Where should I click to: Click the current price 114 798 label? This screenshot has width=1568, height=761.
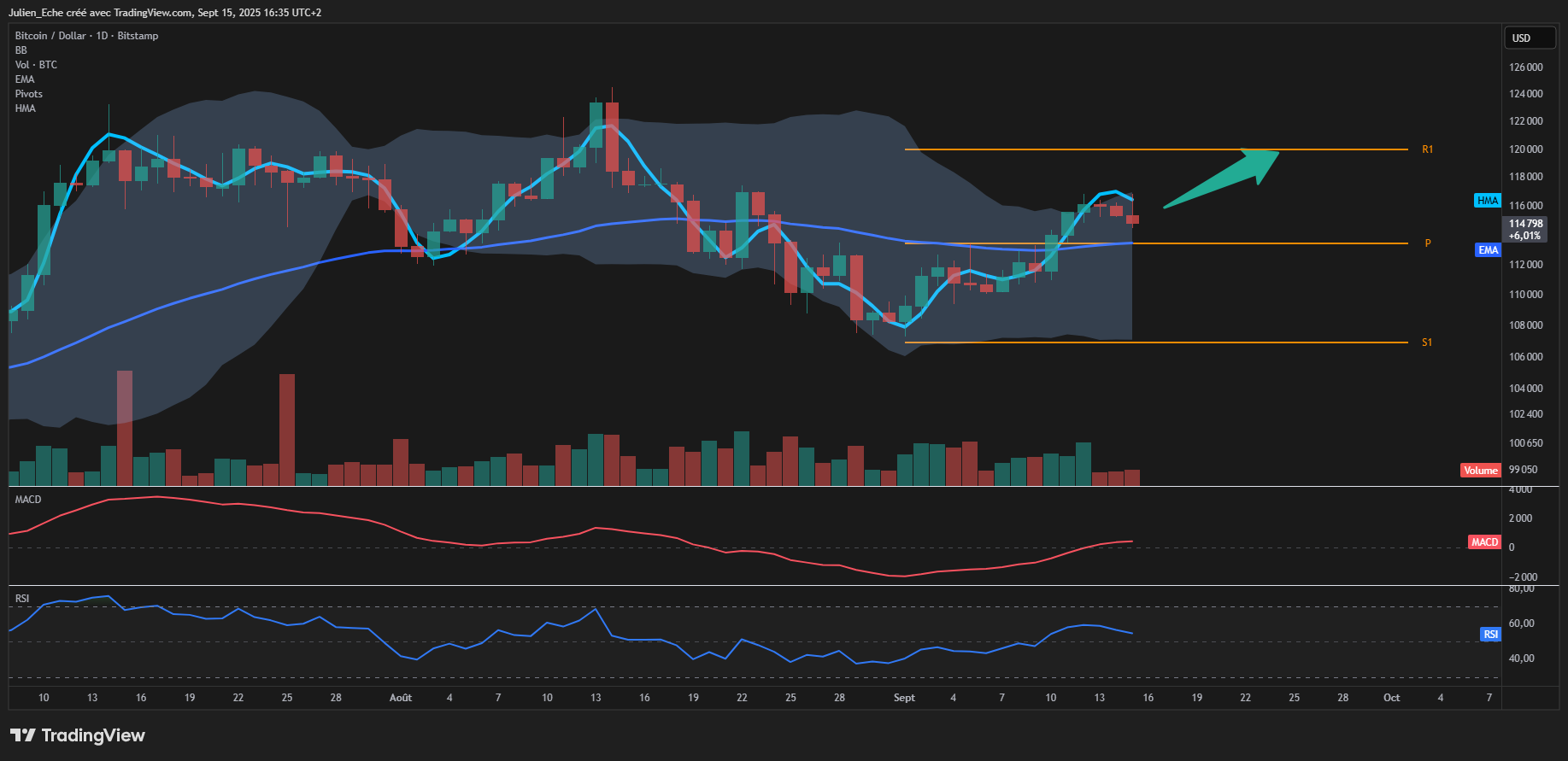tap(1526, 230)
